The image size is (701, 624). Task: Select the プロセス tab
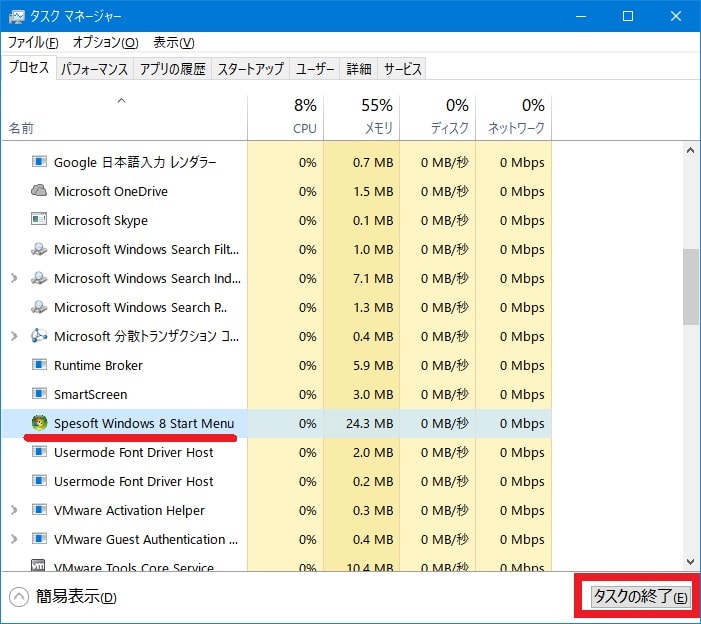[29, 68]
